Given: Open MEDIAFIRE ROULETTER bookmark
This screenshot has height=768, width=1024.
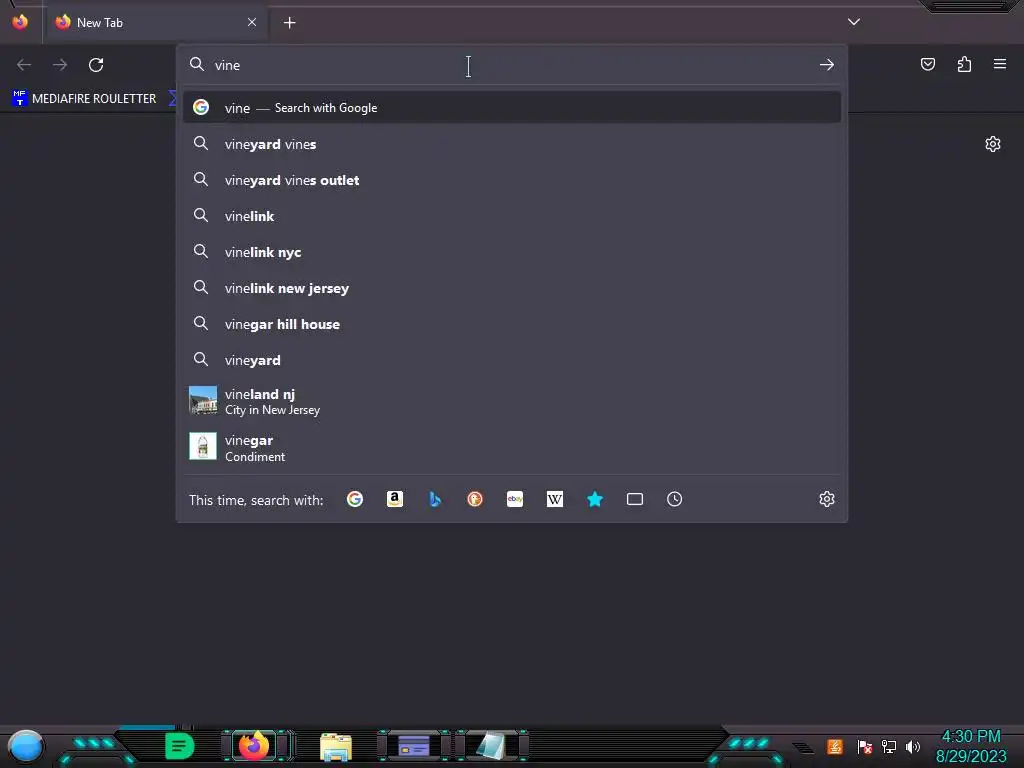Looking at the screenshot, I should 84,99.
